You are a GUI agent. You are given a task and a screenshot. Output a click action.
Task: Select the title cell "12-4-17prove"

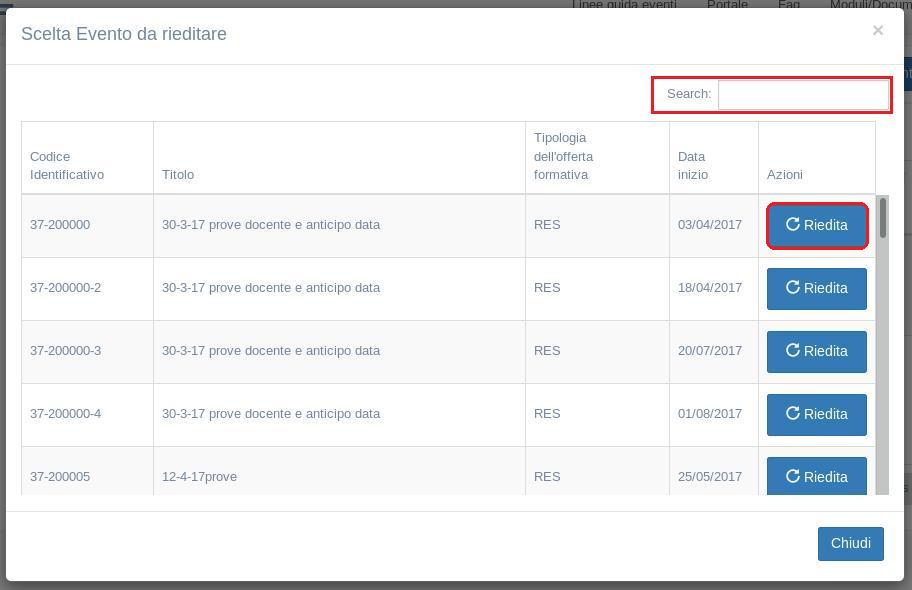(200, 477)
